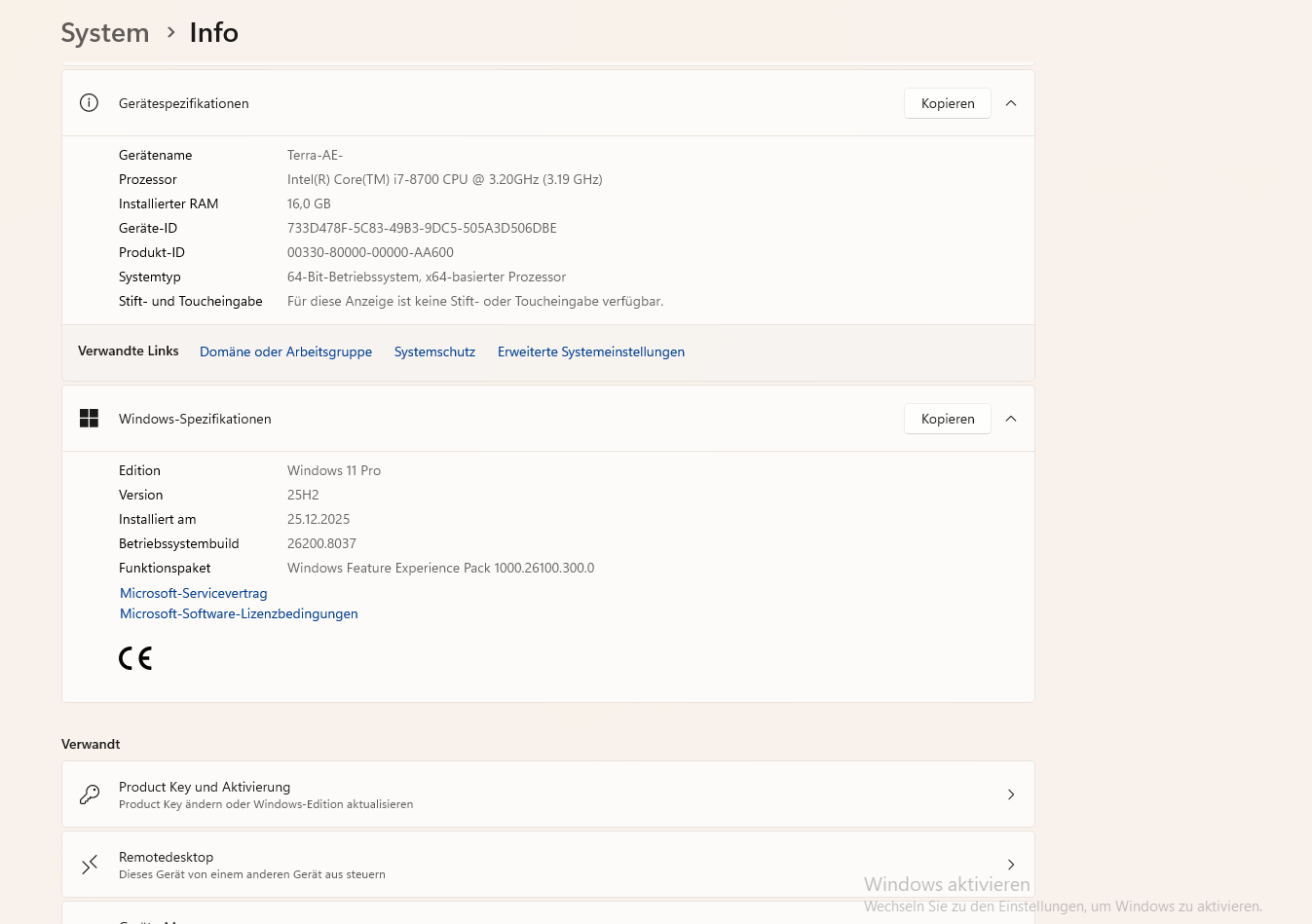Open the Microsoft-Servicevertrag link
The image size is (1312, 924).
(193, 593)
